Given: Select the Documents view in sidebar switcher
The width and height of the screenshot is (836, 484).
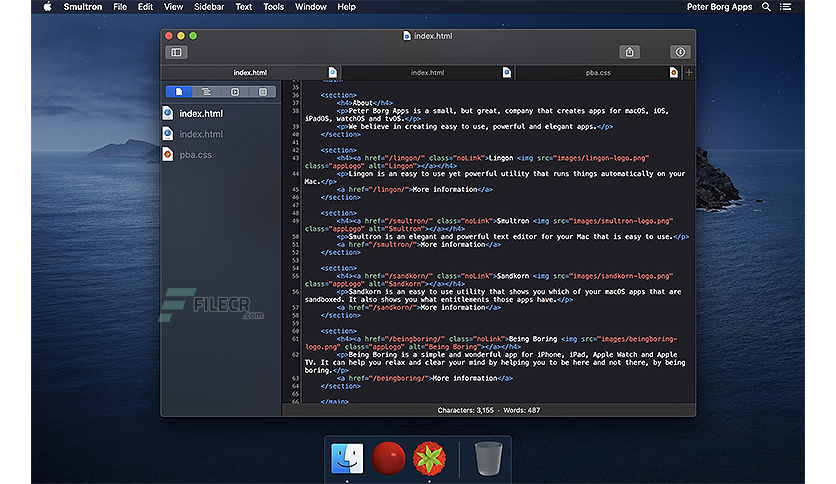Looking at the screenshot, I should coord(179,92).
